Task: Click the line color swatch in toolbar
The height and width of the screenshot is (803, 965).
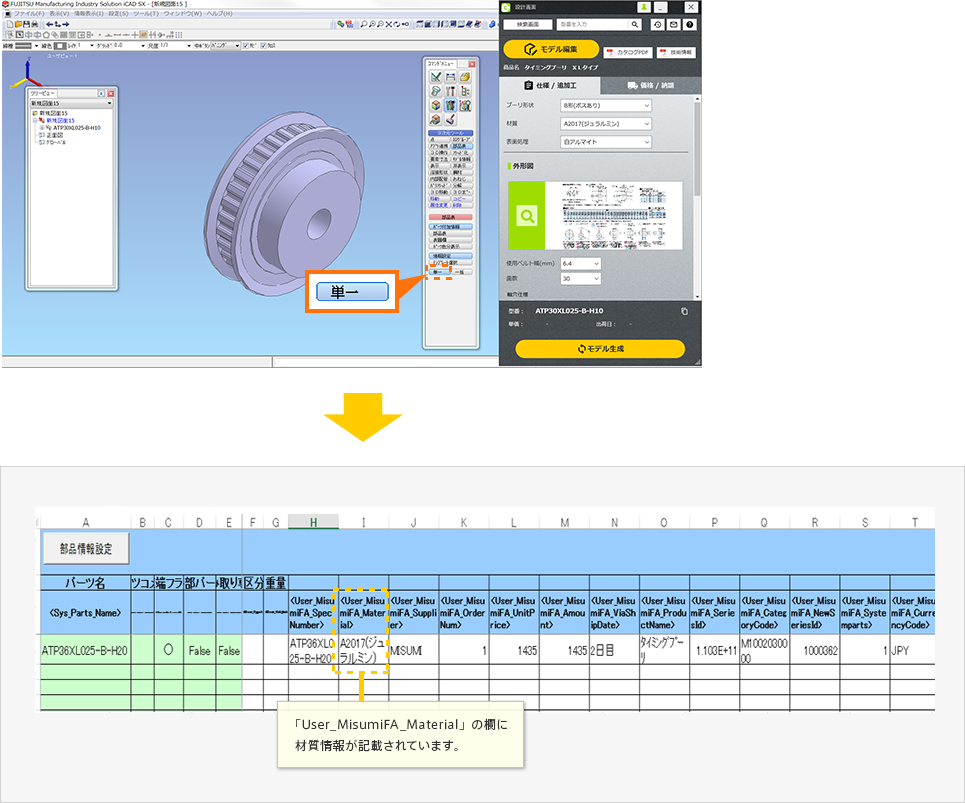Action: [60, 45]
